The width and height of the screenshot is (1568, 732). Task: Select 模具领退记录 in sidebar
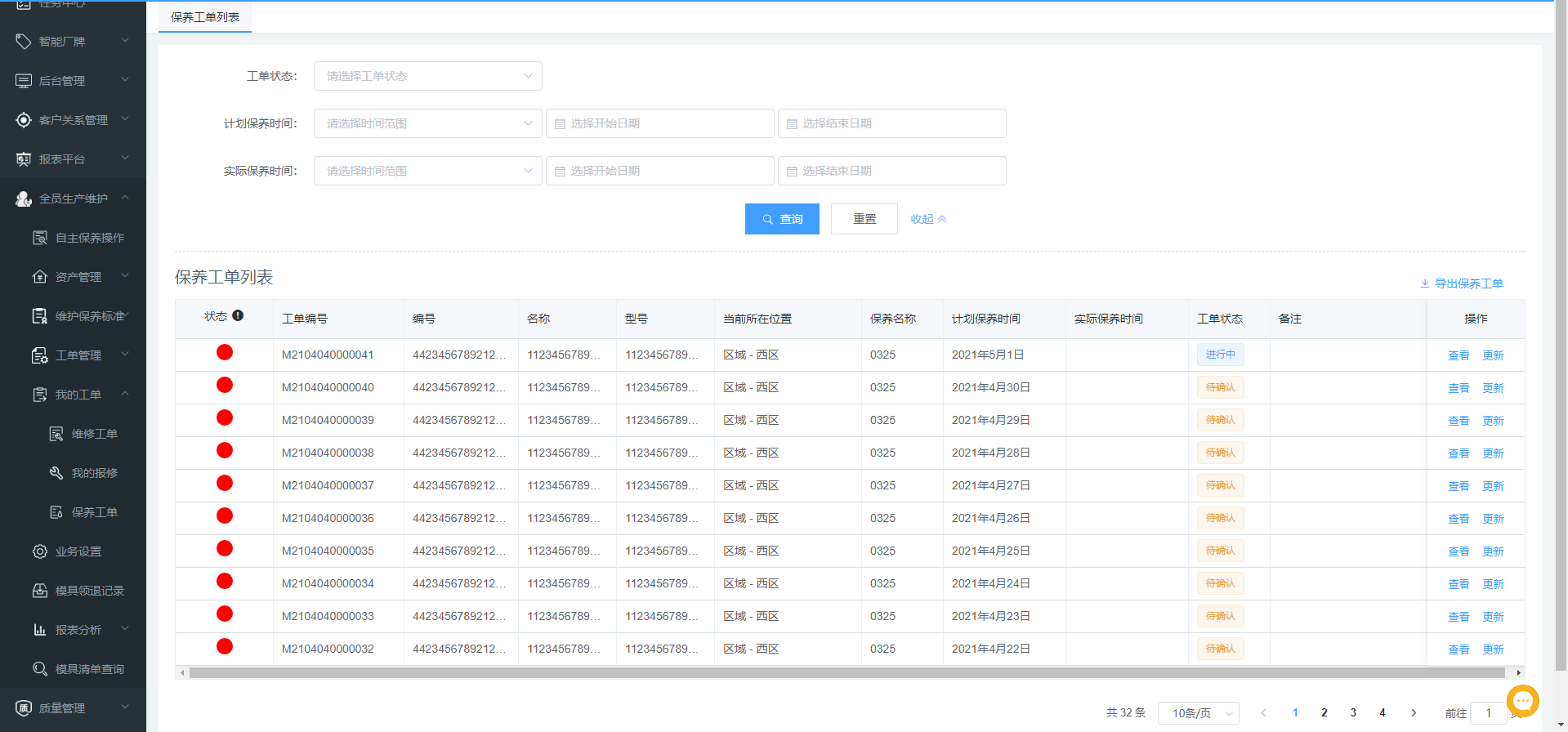[x=89, y=591]
